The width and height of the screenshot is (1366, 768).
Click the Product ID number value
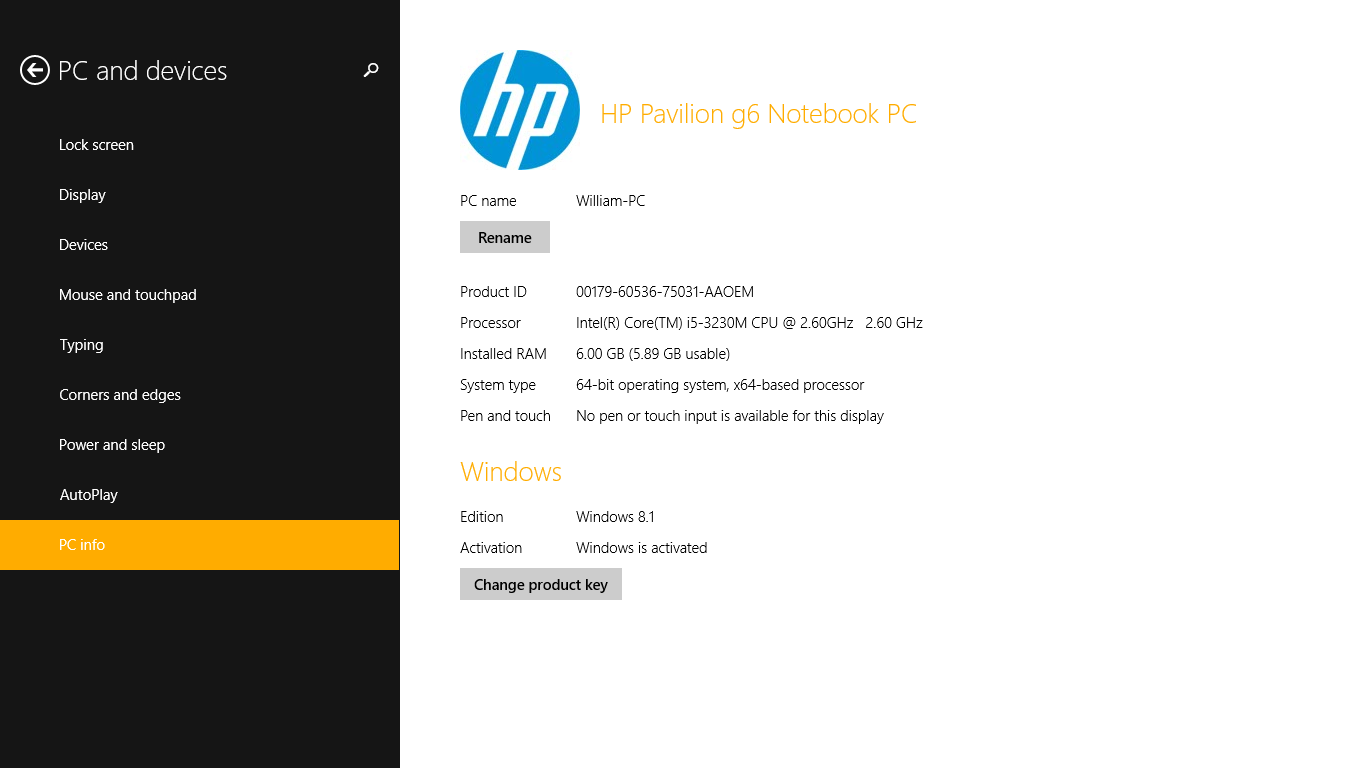pyautogui.click(x=665, y=292)
